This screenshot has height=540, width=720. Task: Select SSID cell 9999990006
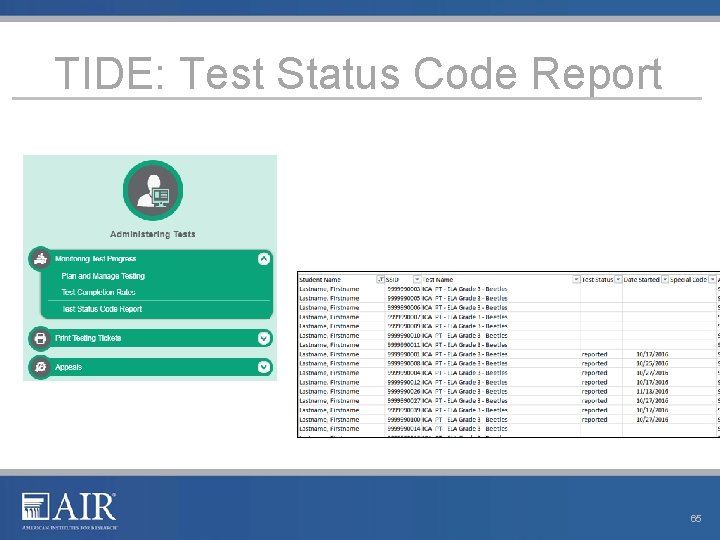(x=404, y=308)
